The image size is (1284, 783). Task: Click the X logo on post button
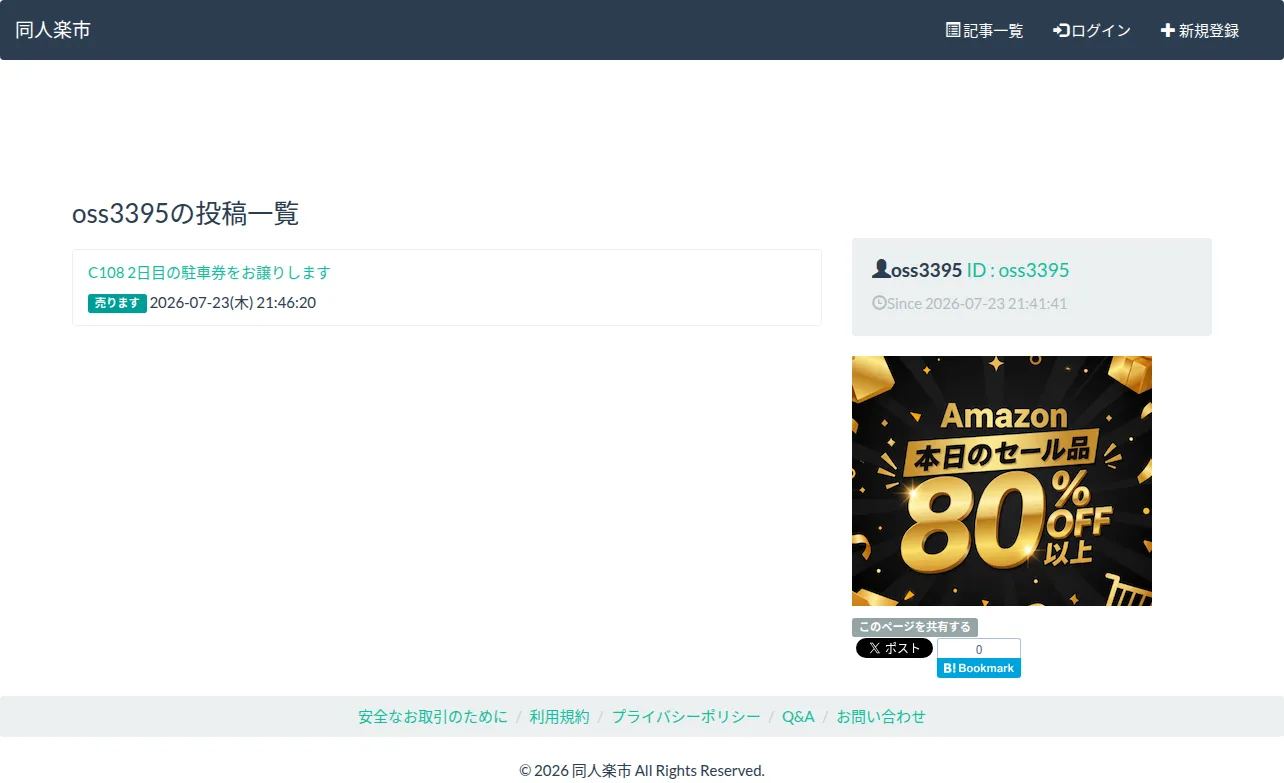click(x=875, y=648)
